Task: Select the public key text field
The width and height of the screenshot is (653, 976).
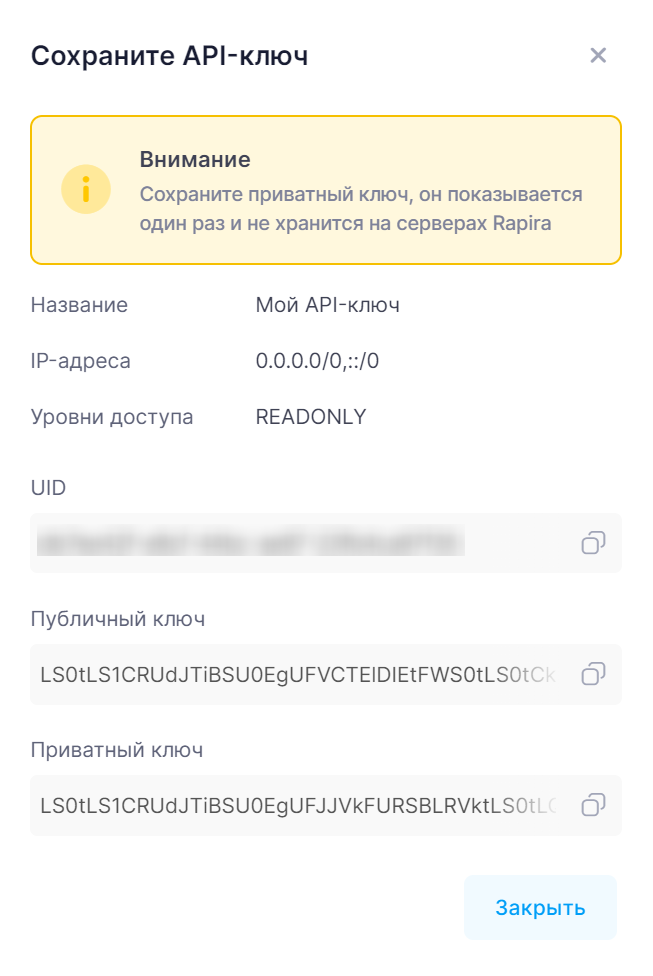Action: 298,674
